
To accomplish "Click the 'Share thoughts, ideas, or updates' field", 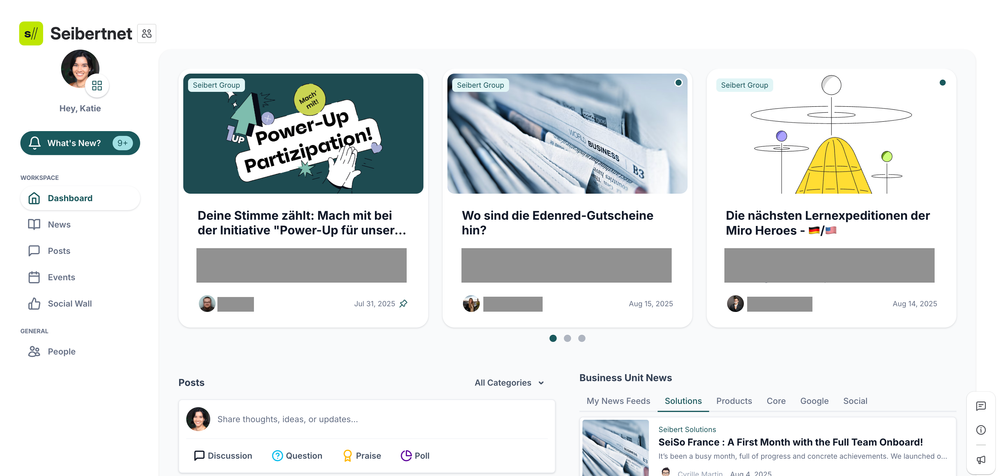I will pos(380,419).
